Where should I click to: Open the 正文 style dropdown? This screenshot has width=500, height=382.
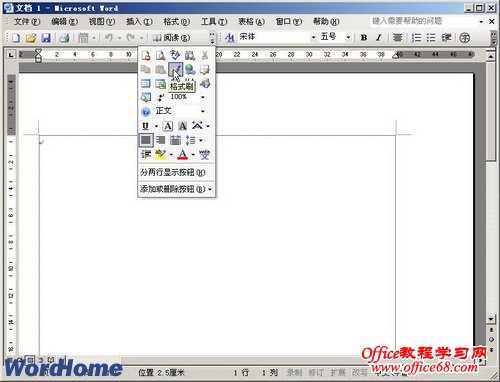pos(203,111)
